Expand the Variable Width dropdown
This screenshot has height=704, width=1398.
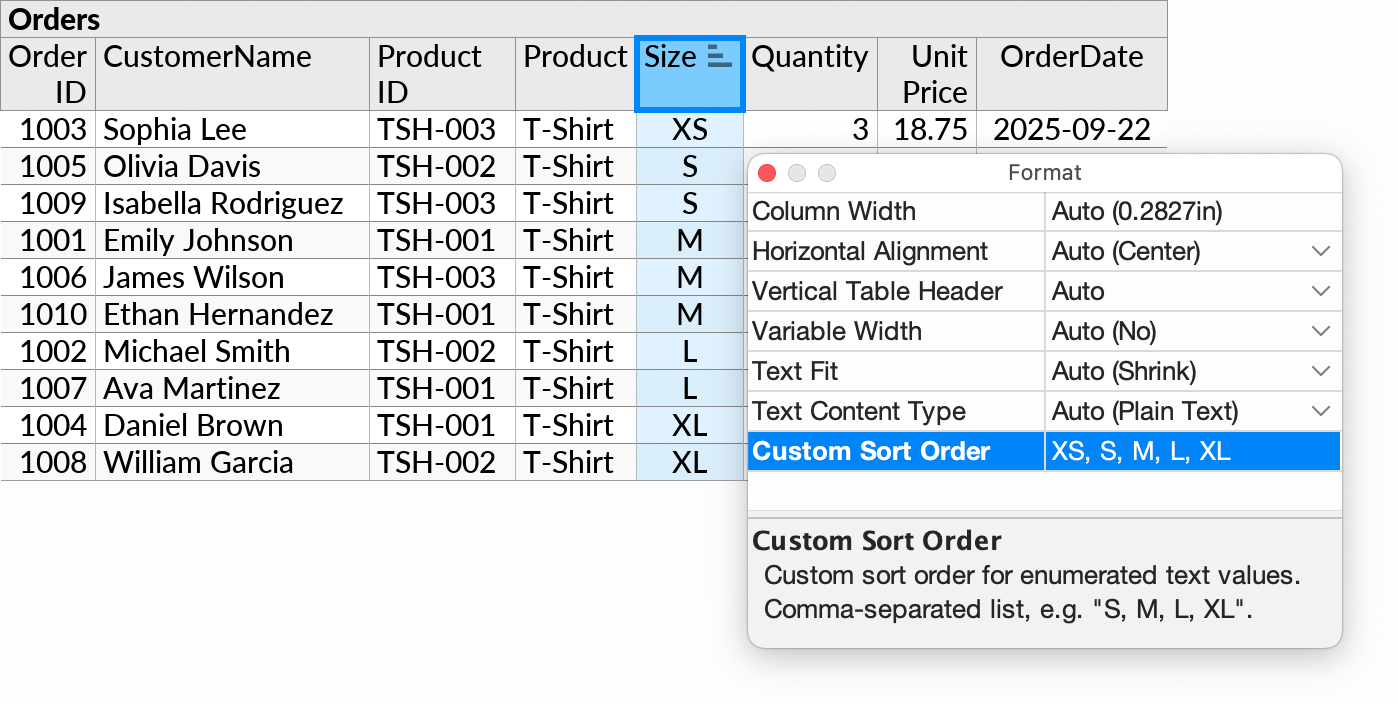click(1320, 331)
